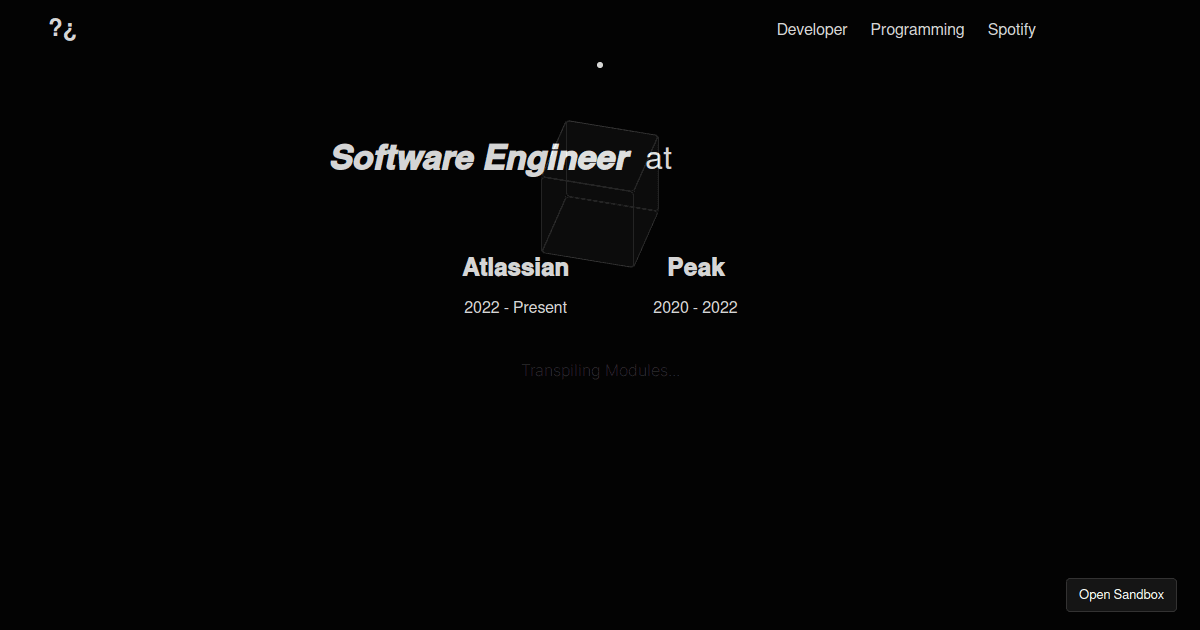This screenshot has width=1200, height=630.
Task: Click the 2022 - Present date text
Action: (x=515, y=308)
